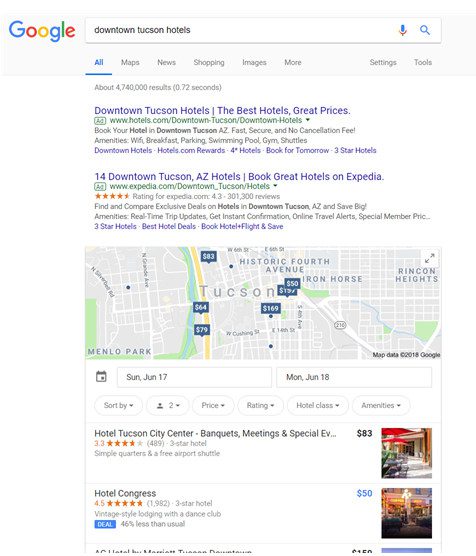476x556 pixels.
Task: Click the microphone voice search icon
Action: 402,30
